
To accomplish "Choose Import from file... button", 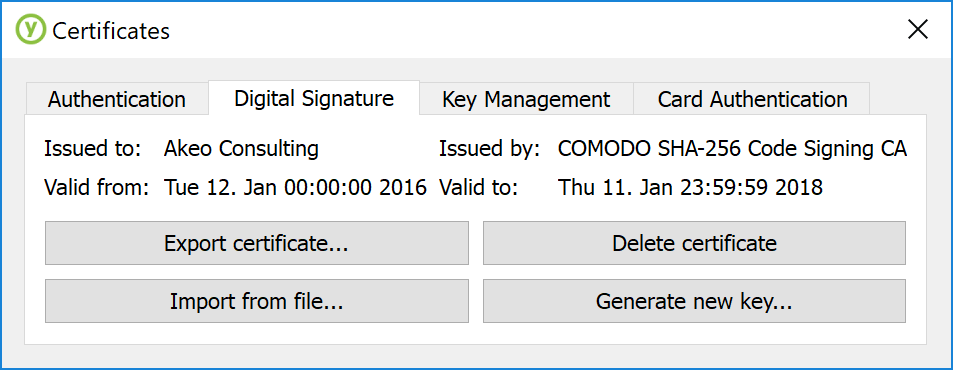I will [256, 301].
